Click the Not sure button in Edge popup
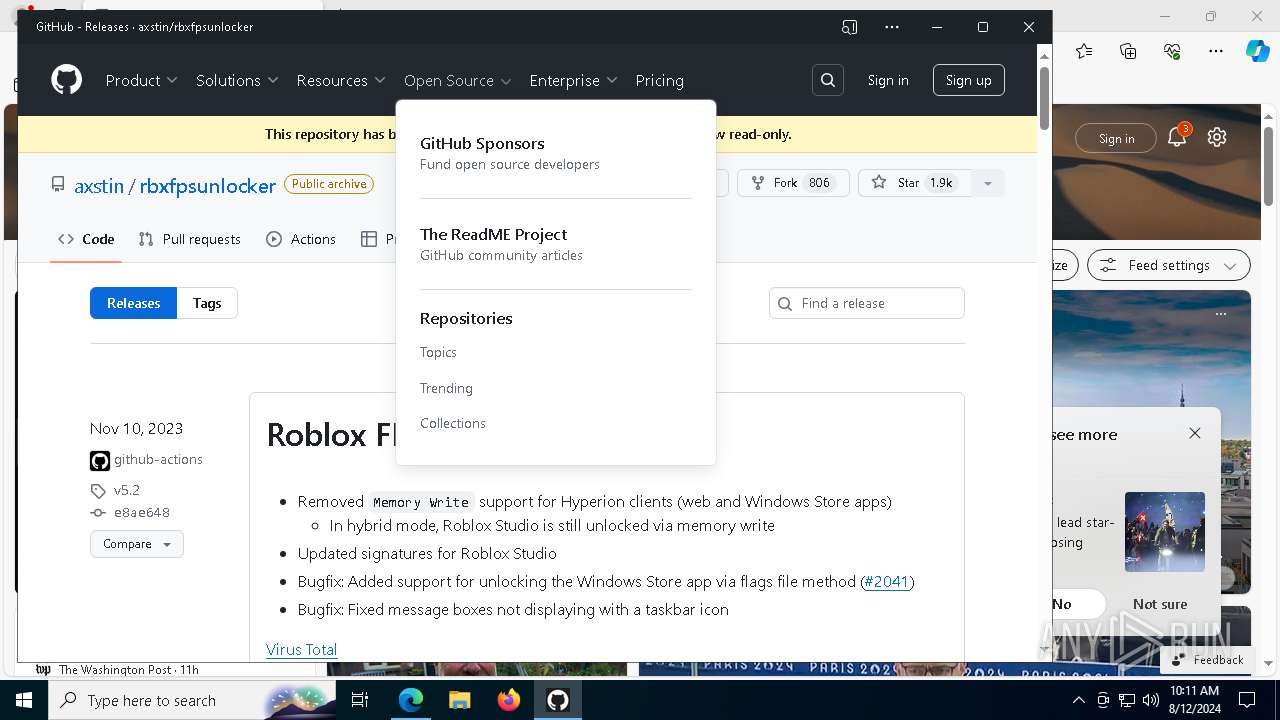This screenshot has width=1280, height=720. [1160, 604]
